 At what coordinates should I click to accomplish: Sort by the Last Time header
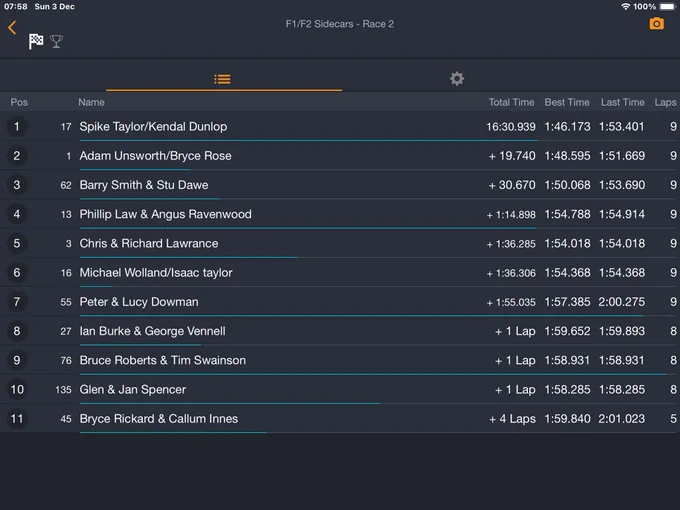[x=622, y=102]
